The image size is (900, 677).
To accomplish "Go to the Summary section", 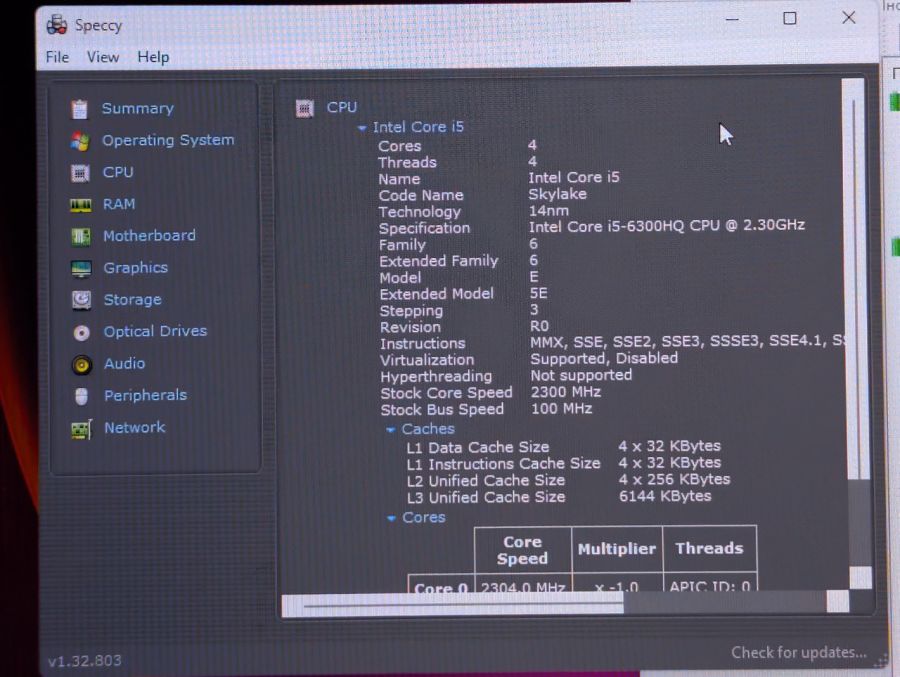I will (x=138, y=109).
